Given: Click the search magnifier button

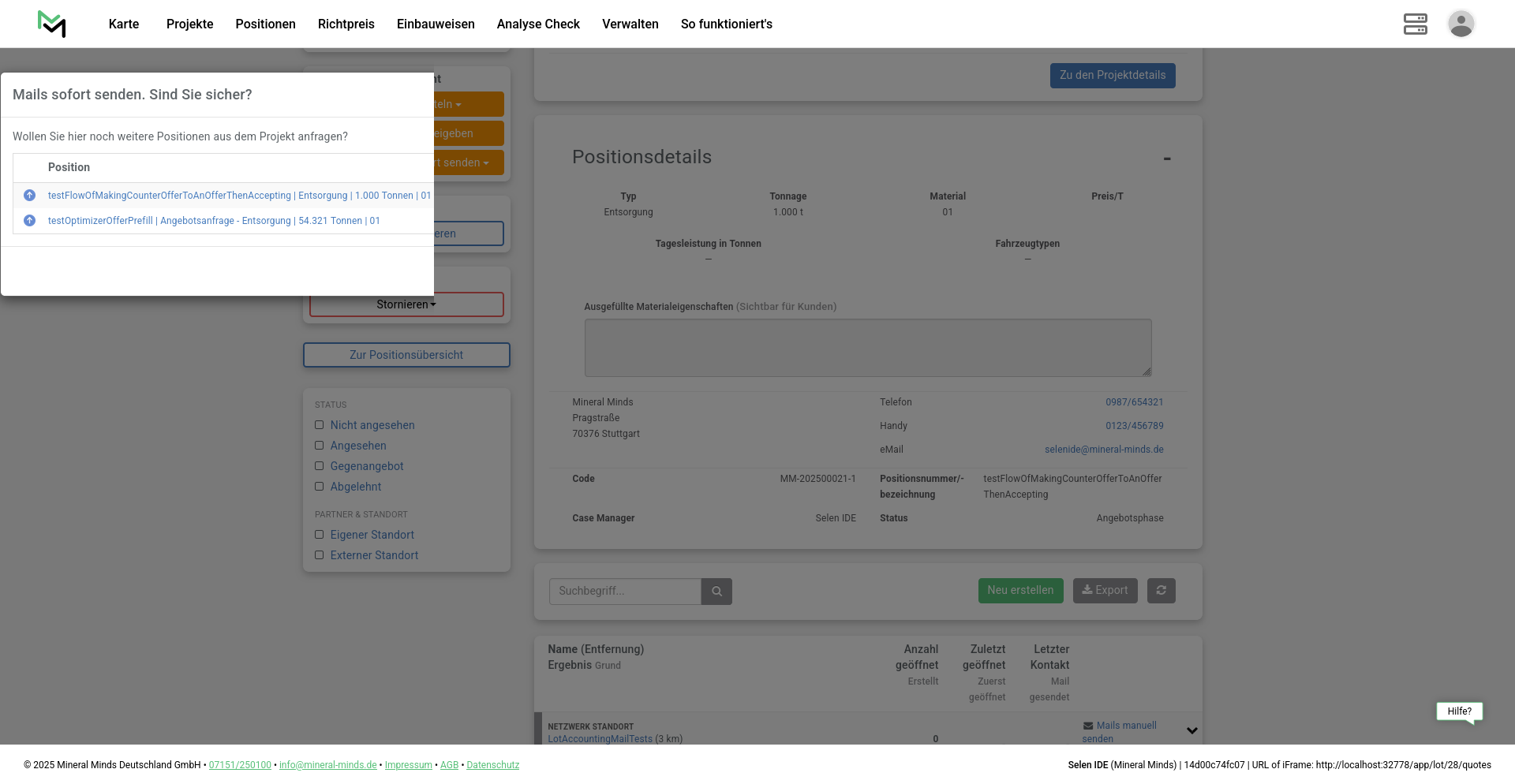Looking at the screenshot, I should (x=716, y=592).
